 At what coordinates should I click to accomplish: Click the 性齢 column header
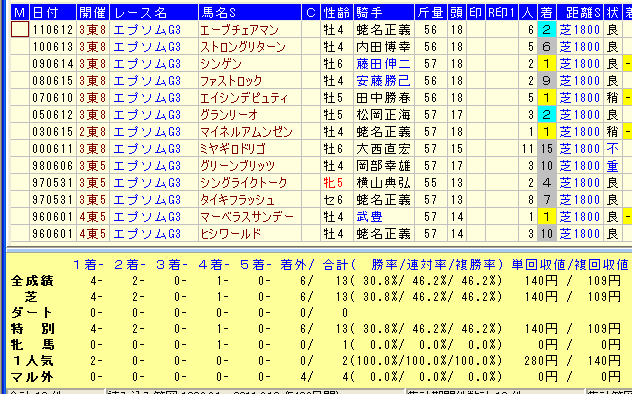[337, 12]
